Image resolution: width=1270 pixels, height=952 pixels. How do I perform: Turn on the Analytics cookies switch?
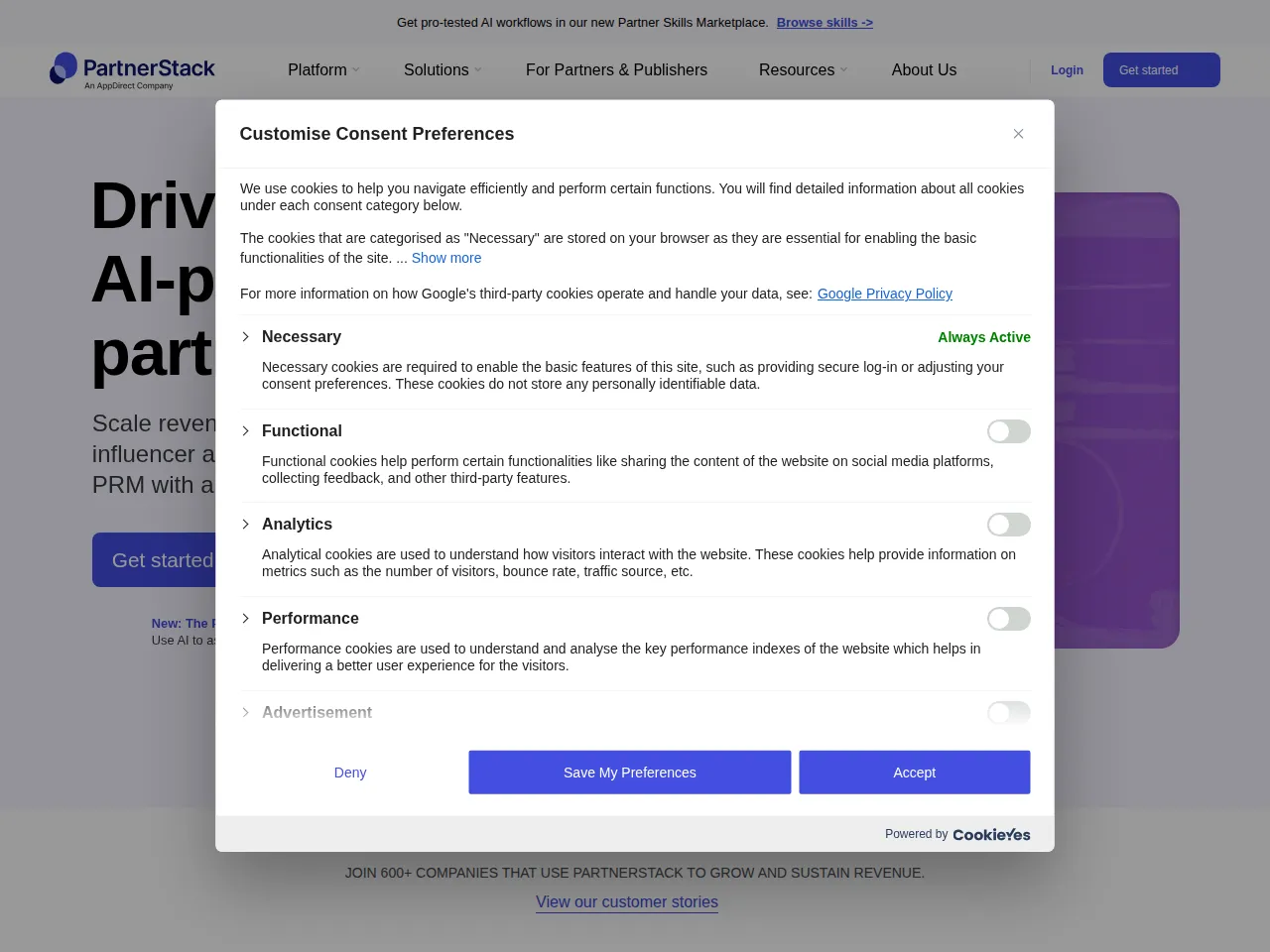point(1009,525)
